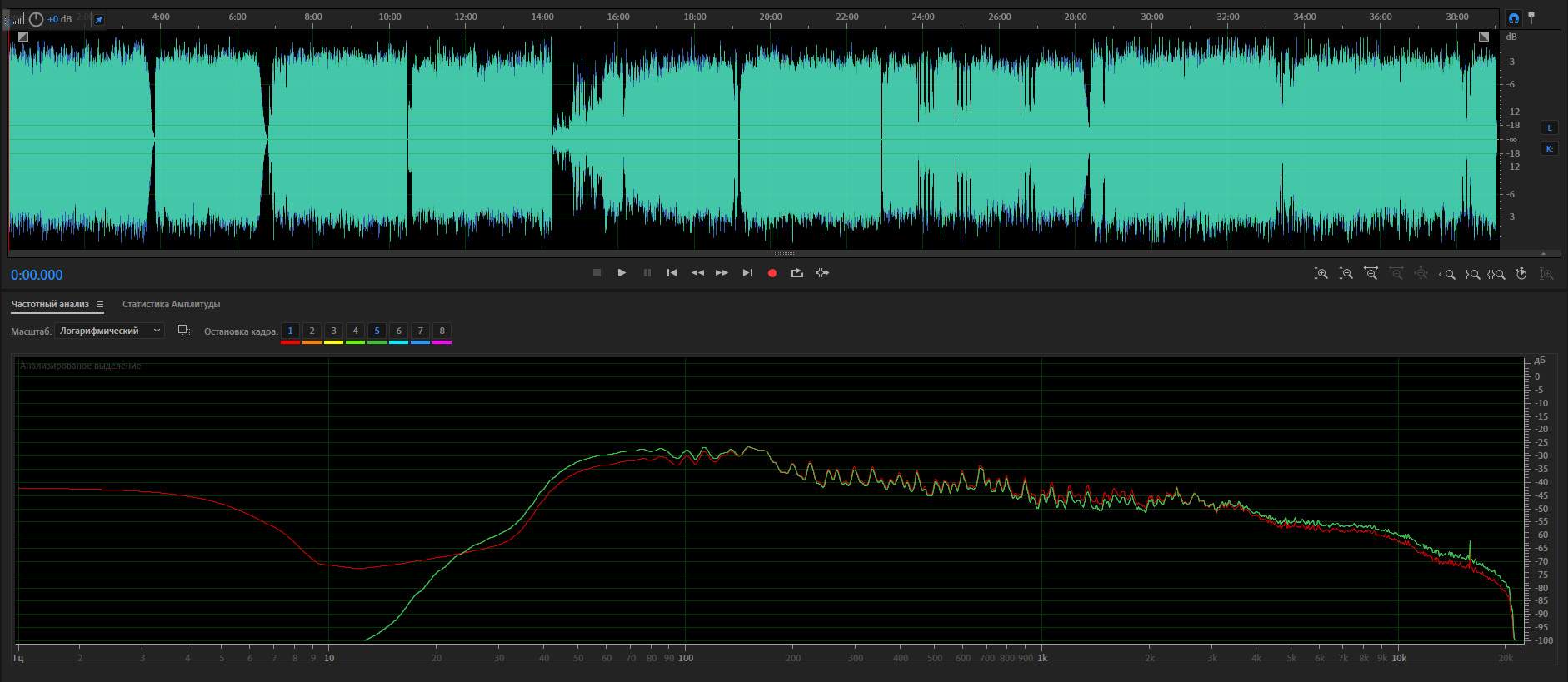
Task: Click the zoom reset stopwatch icon
Action: pyautogui.click(x=1521, y=274)
